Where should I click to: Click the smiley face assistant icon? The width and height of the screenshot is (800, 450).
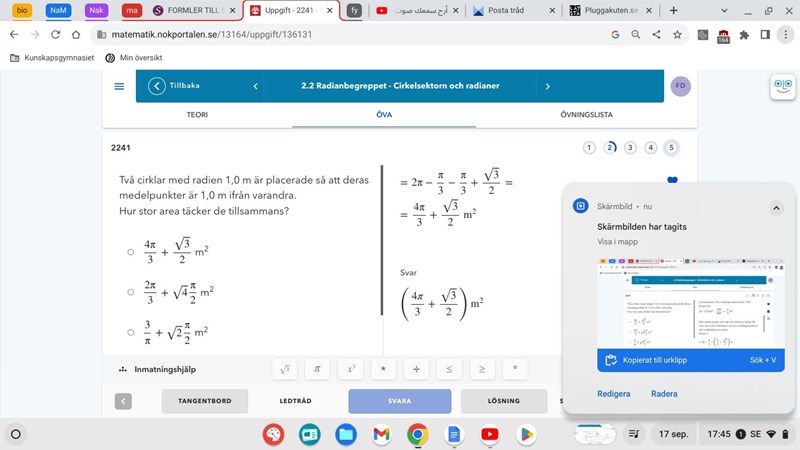pyautogui.click(x=781, y=87)
